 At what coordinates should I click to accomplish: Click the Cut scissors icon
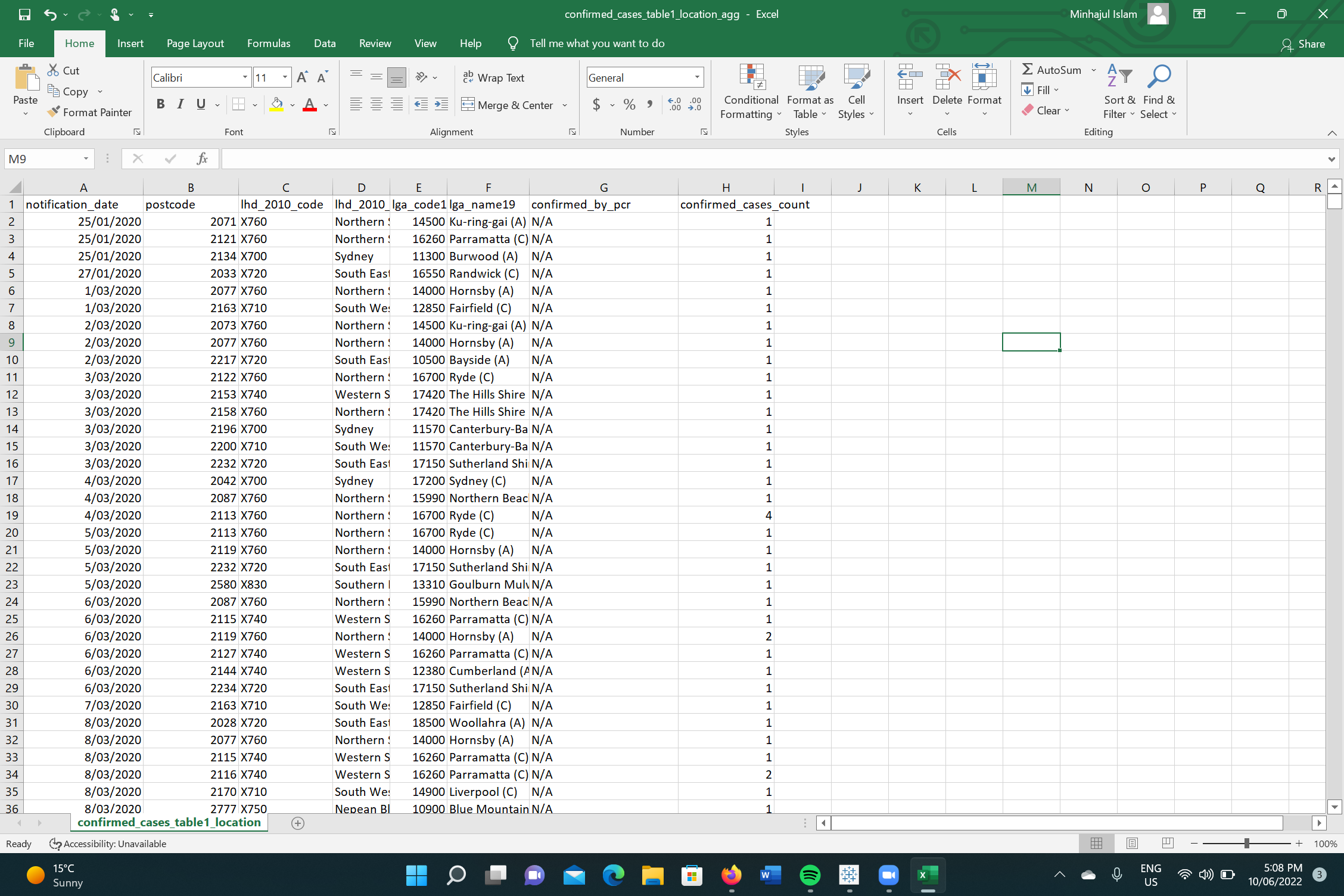(54, 70)
